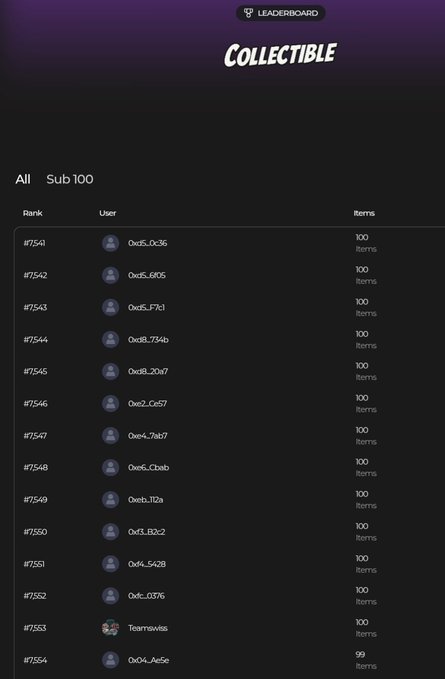The image size is (445, 679).
Task: Click the Collectible logo title
Action: coord(281,55)
